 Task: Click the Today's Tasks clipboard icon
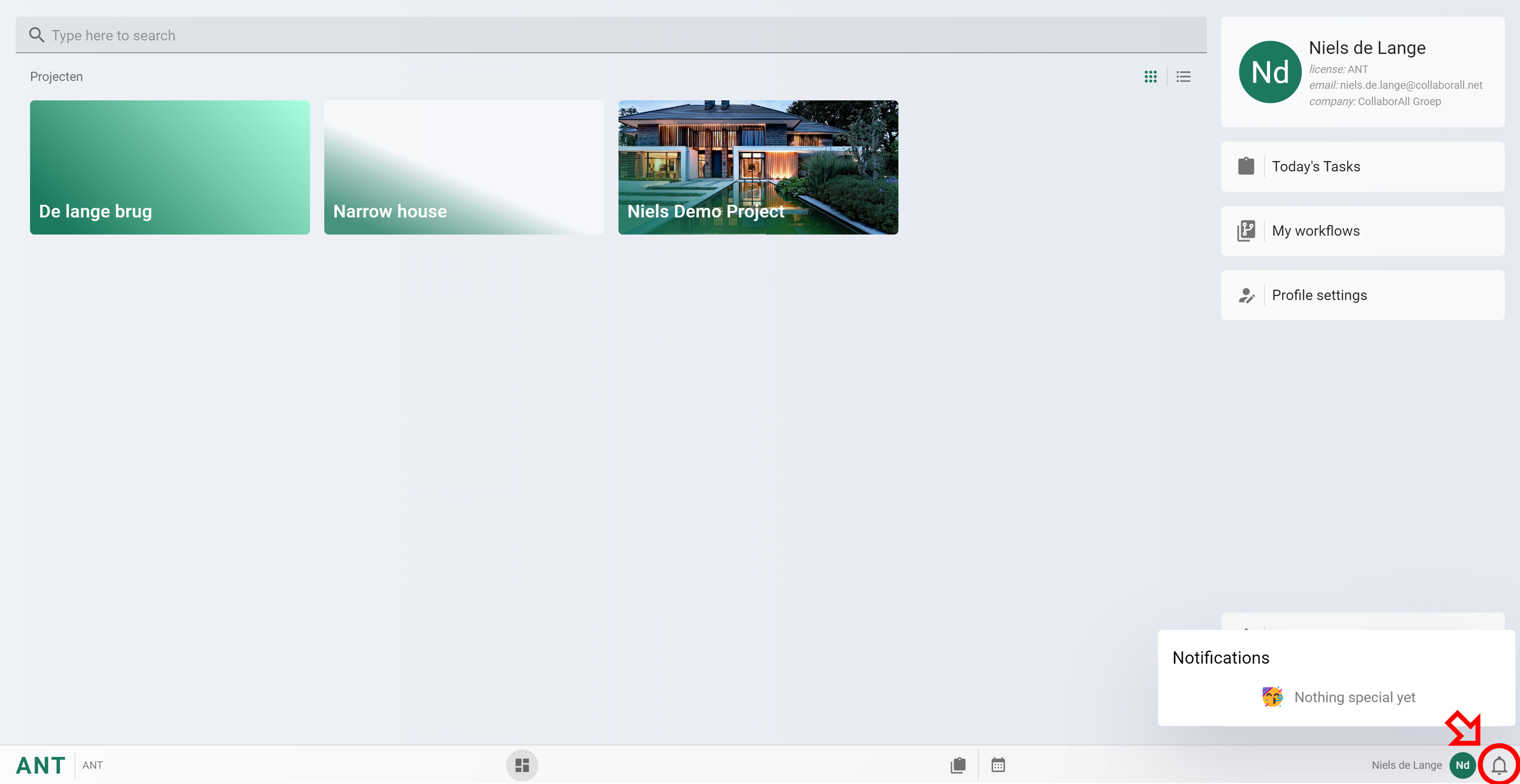tap(1246, 166)
